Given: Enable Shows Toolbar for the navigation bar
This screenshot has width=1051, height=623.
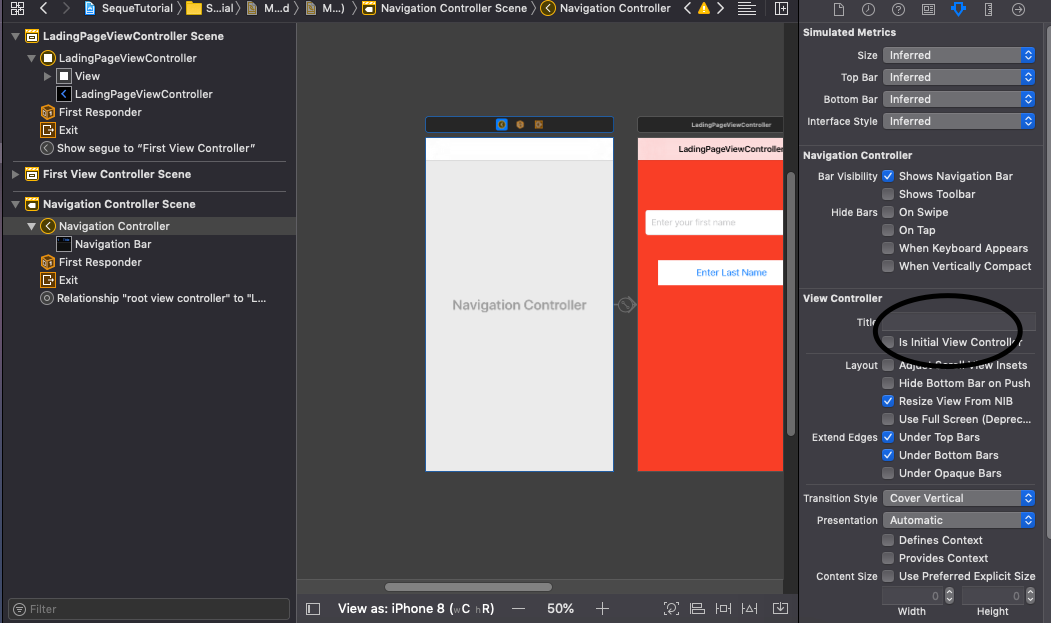Looking at the screenshot, I should click(x=888, y=194).
